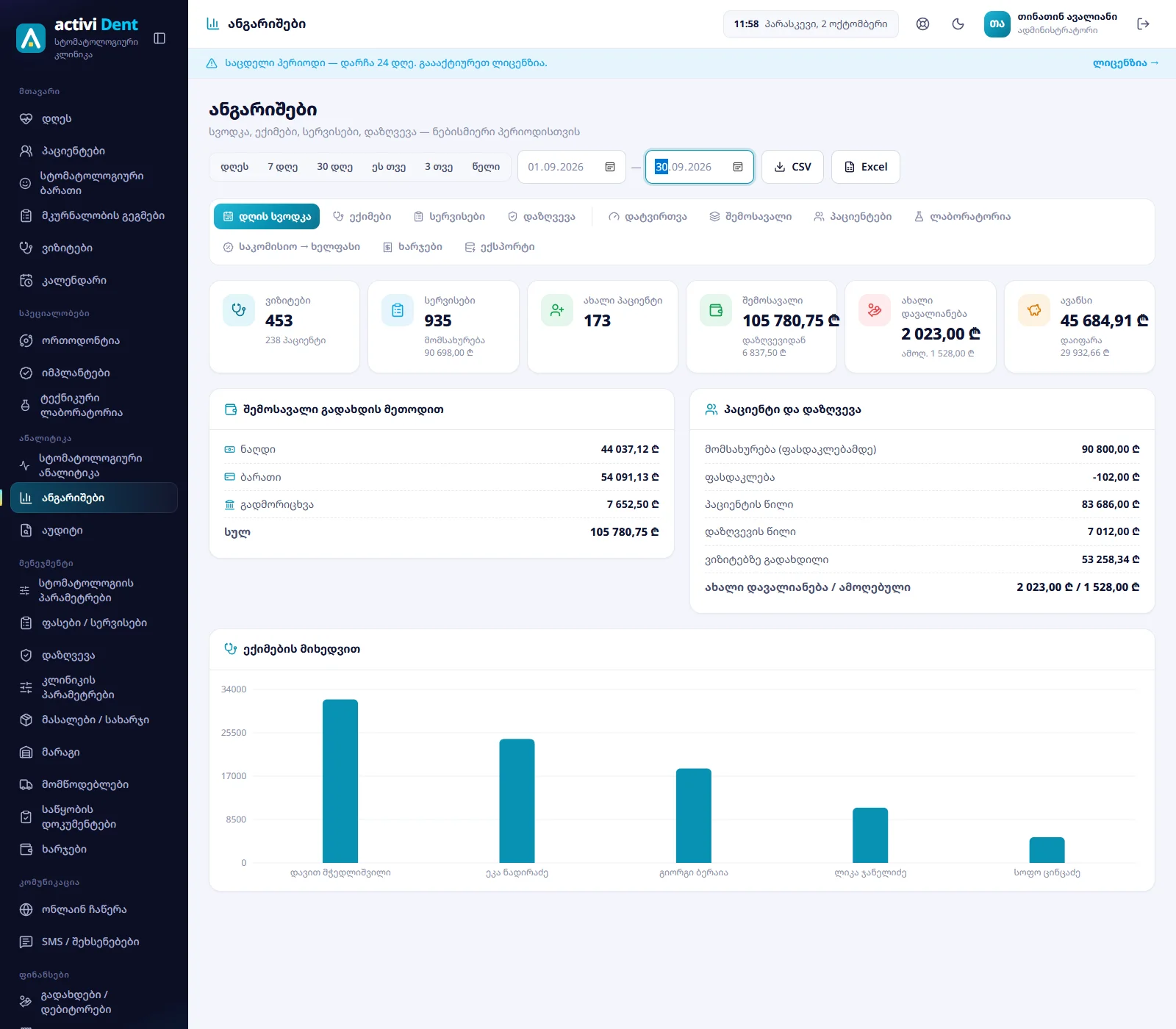This screenshot has height=1029, width=1176.
Task: Open ონლაინ ჩაწერა in the sidebar
Action: tap(94, 910)
